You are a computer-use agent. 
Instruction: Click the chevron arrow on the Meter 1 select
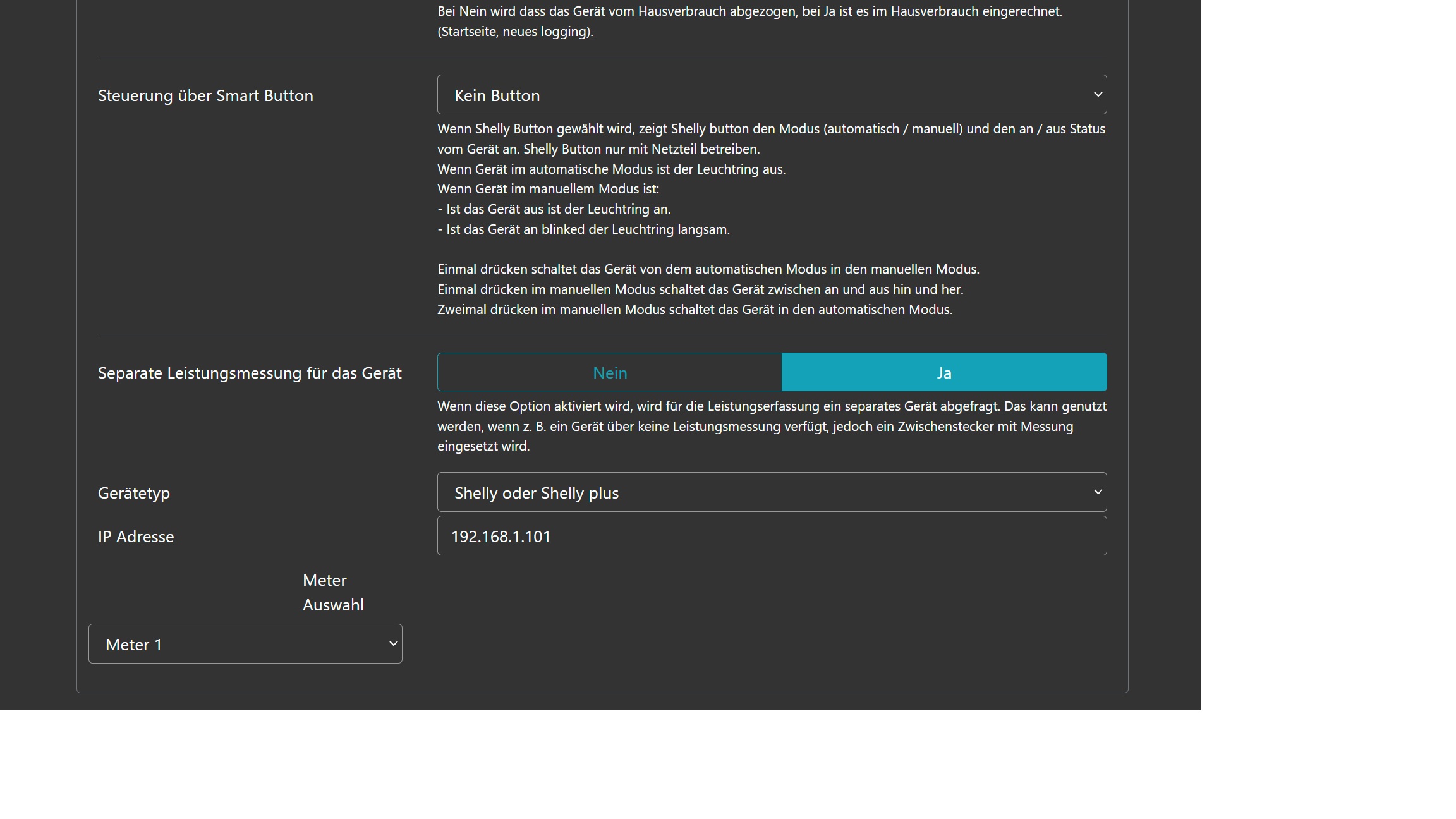click(393, 644)
